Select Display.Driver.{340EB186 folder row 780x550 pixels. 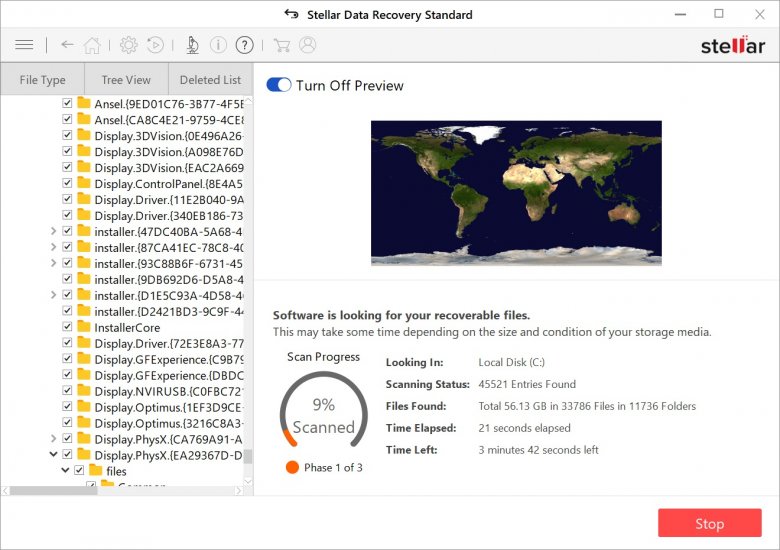[153, 215]
